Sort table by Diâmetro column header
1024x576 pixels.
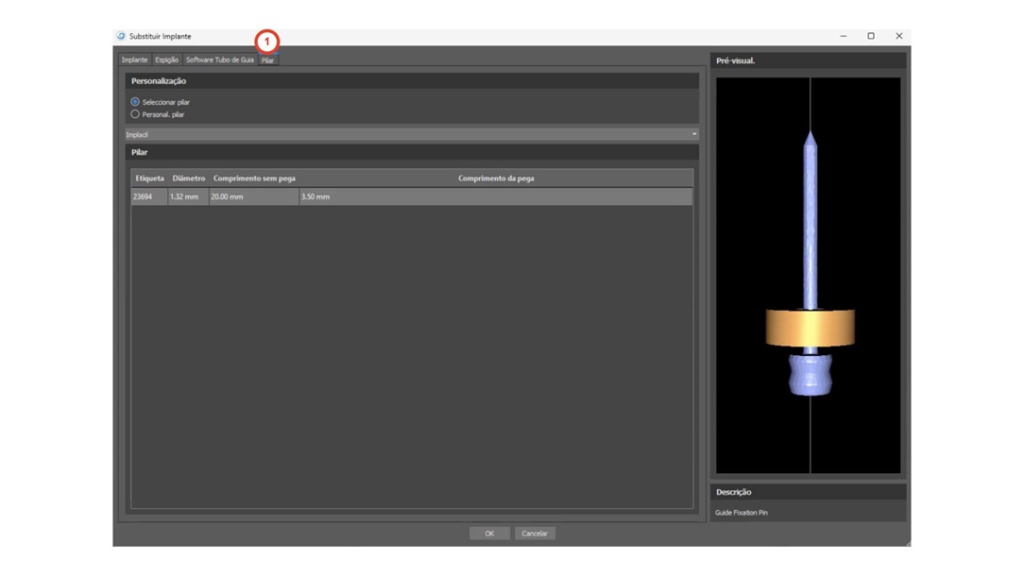pos(188,178)
